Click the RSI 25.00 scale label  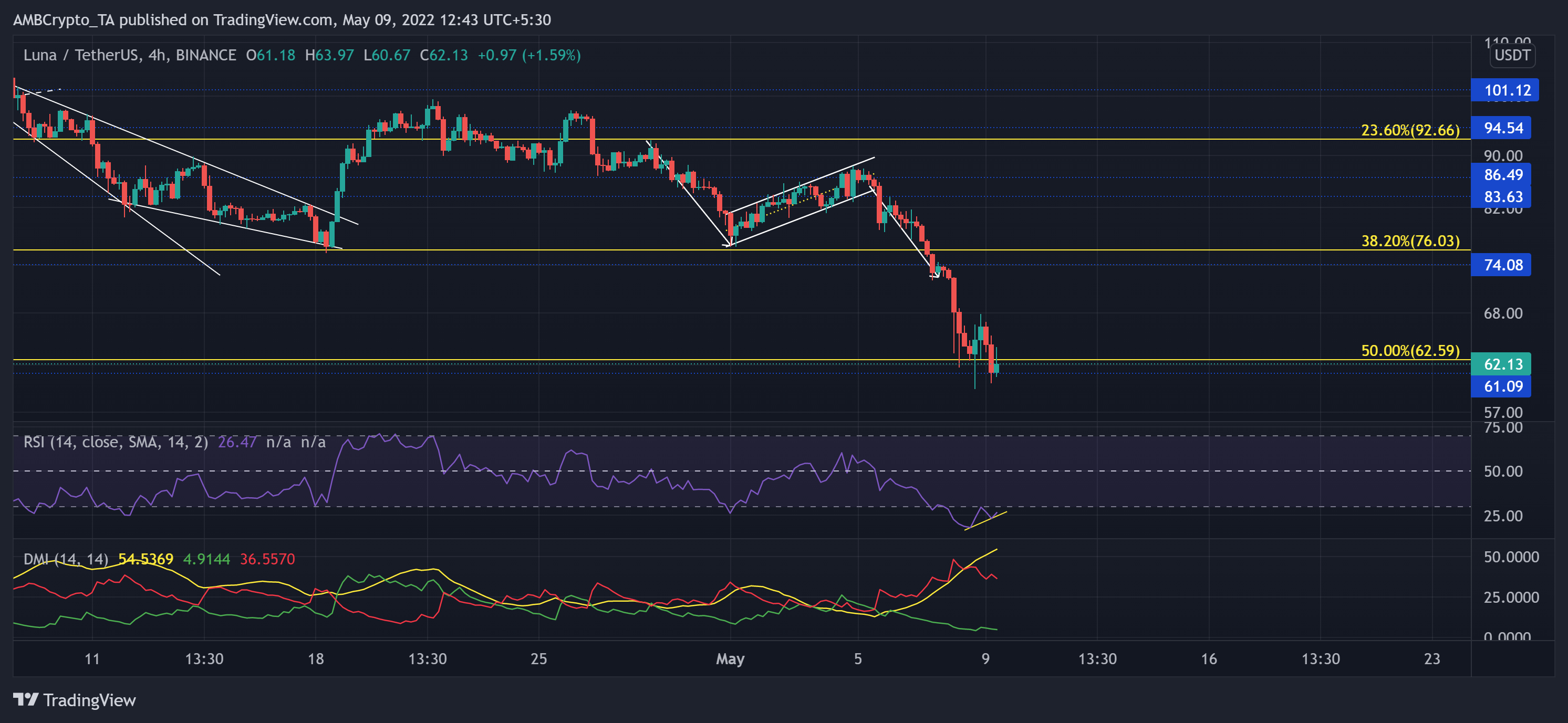(x=1503, y=516)
